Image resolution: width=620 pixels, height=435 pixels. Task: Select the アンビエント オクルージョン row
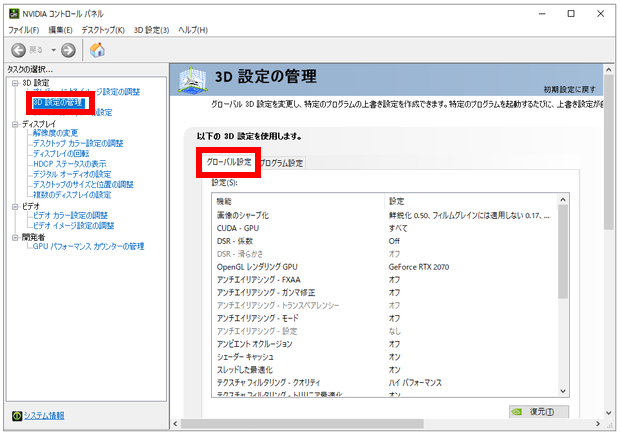(x=384, y=344)
